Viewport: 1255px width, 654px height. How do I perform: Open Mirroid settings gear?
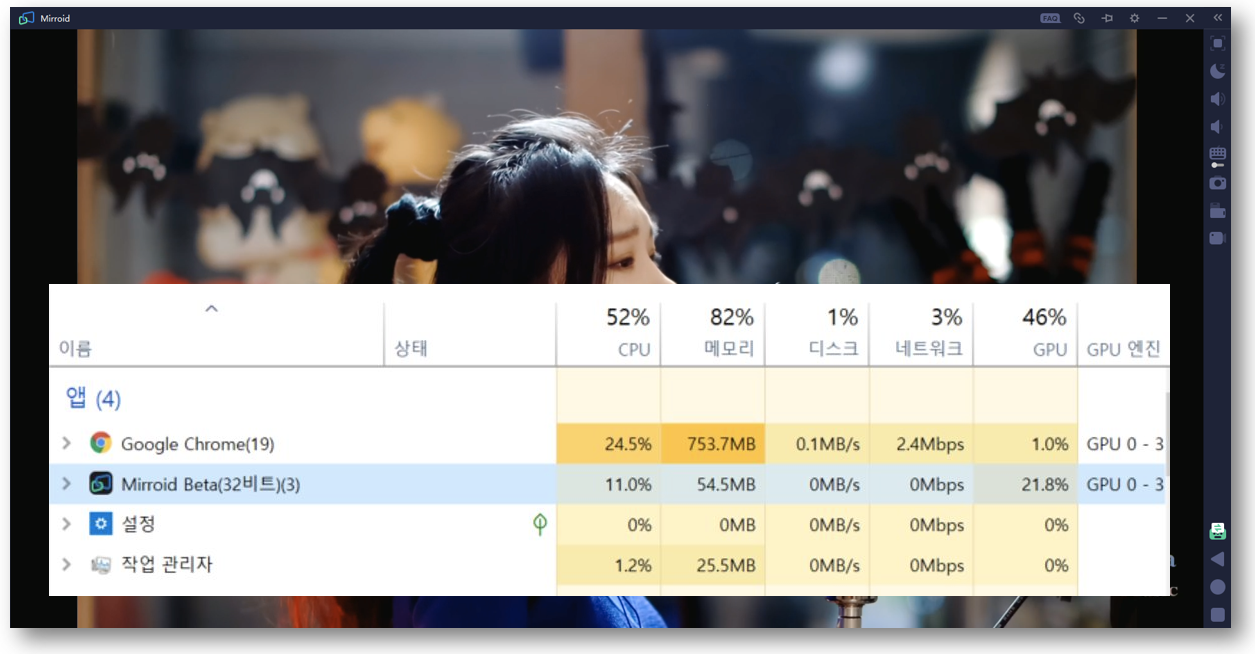(1134, 18)
